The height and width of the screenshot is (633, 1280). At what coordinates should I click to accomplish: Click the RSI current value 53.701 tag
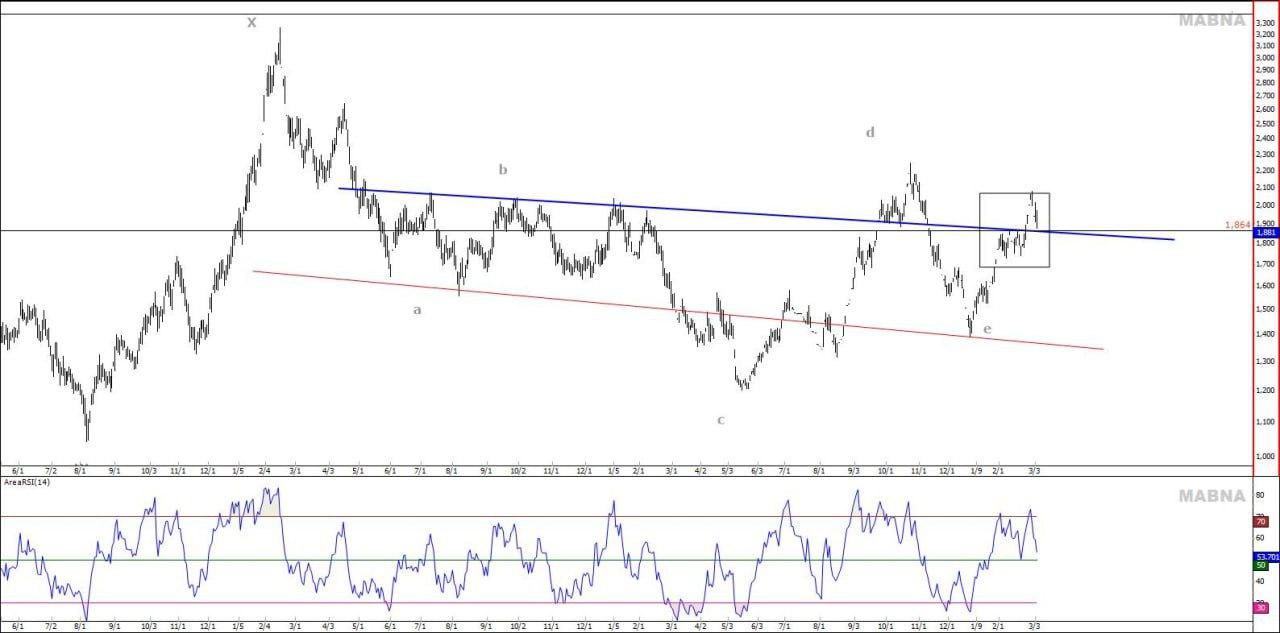coord(1265,555)
